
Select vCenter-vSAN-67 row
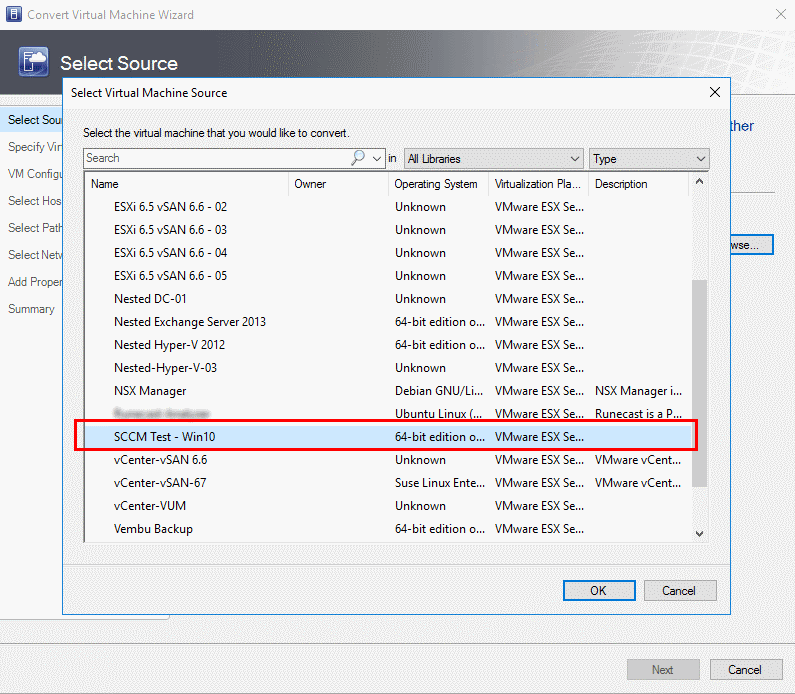point(388,483)
